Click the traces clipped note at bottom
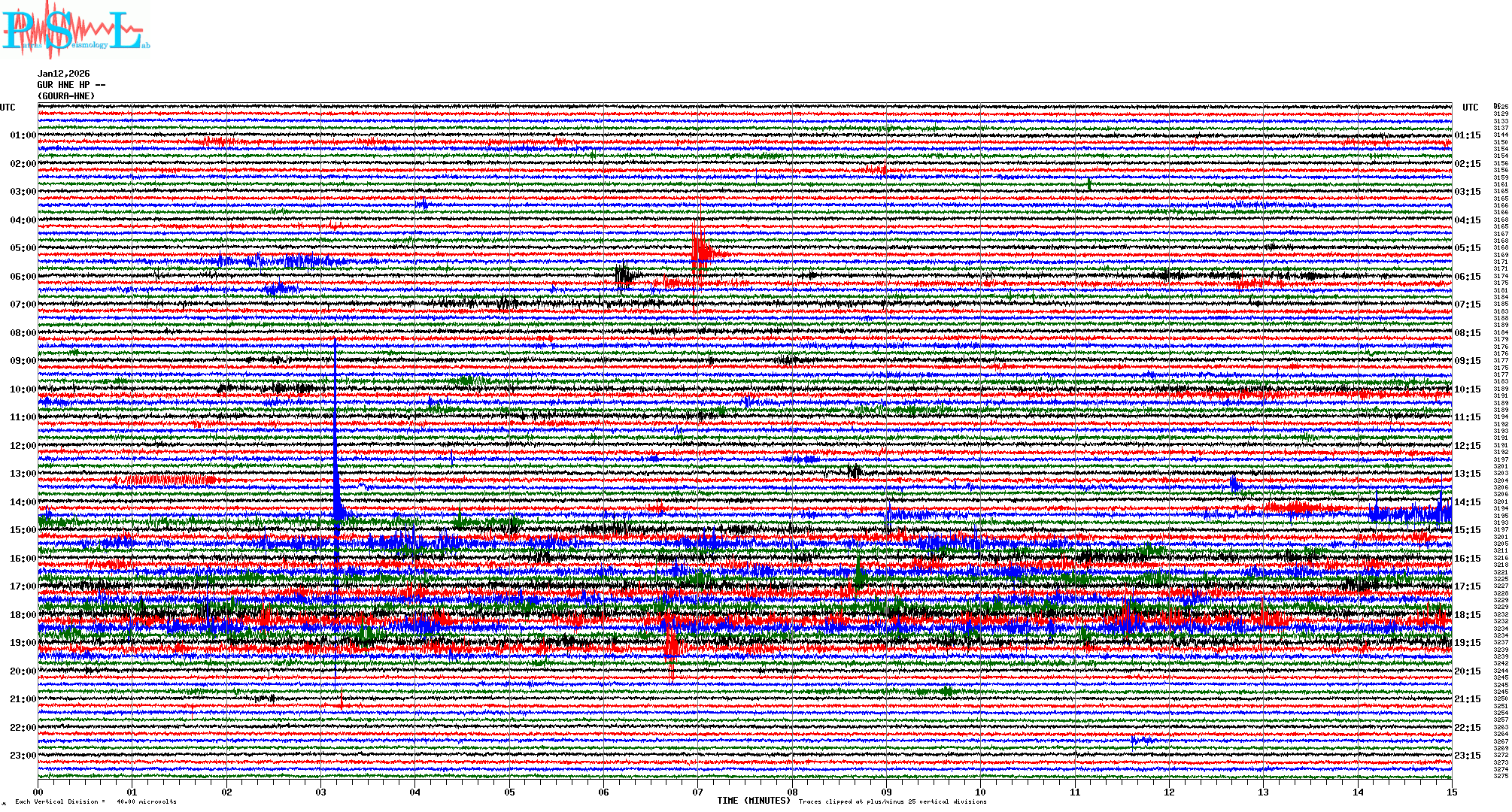1512x812 pixels. click(x=892, y=801)
